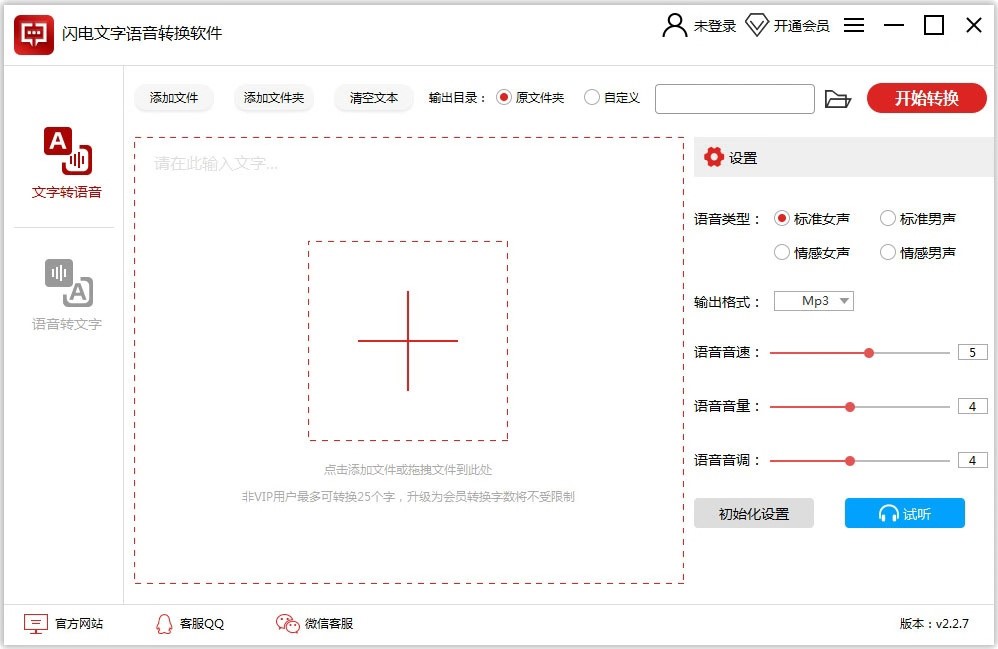Reset settings with 初始化设置 button
The height and width of the screenshot is (649, 998).
click(x=754, y=513)
